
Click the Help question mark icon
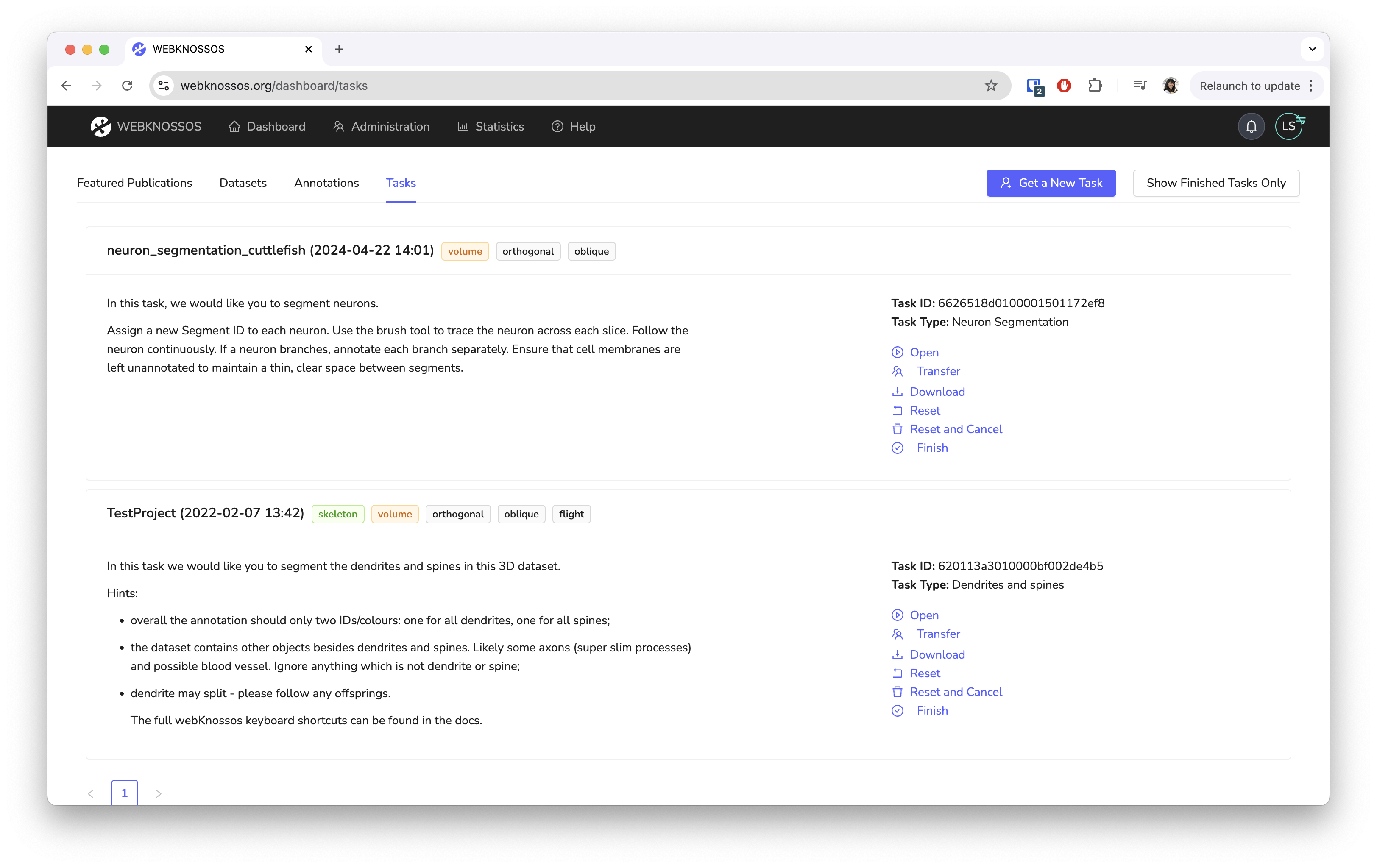click(x=557, y=126)
